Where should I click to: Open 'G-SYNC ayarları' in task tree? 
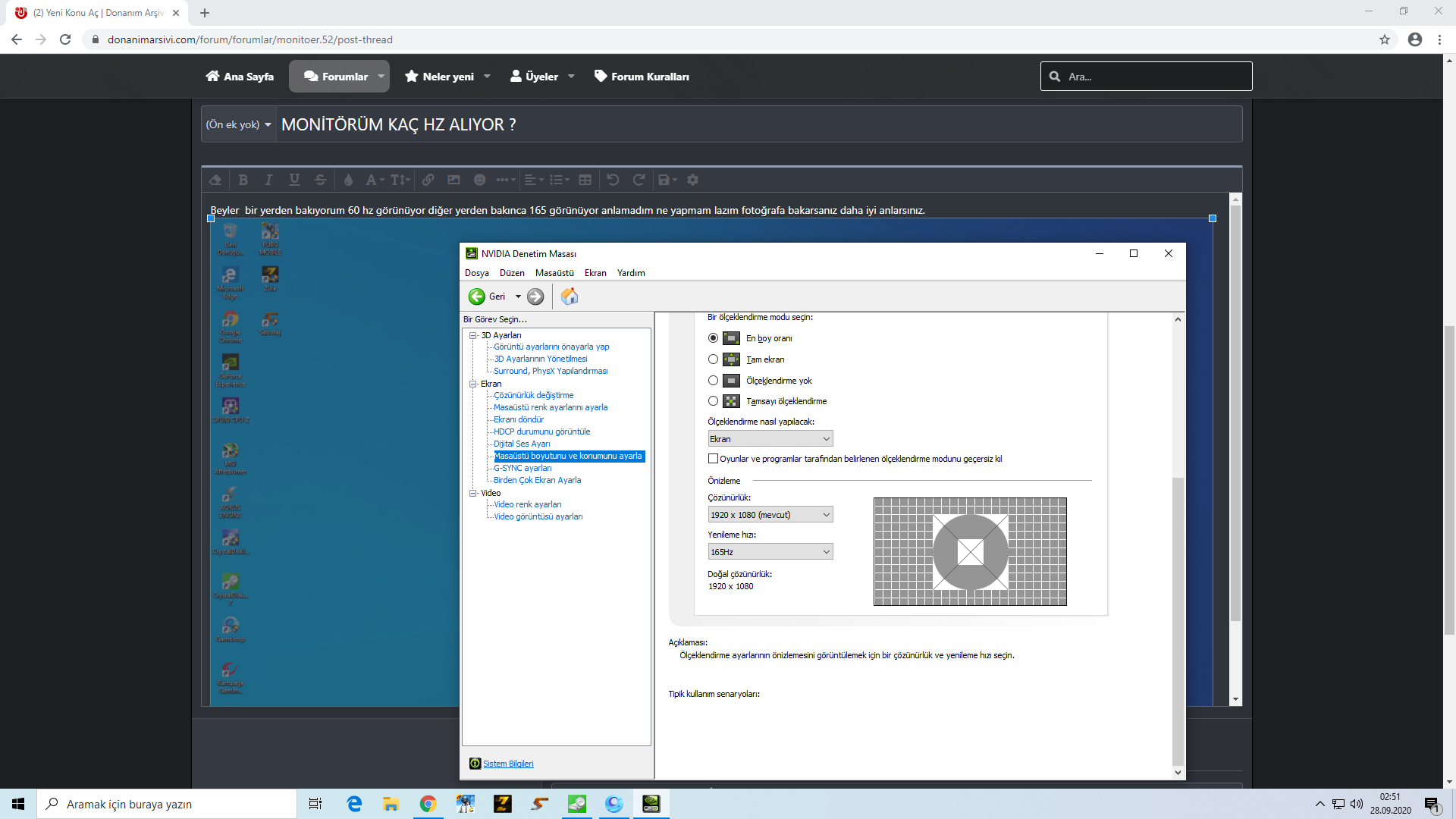tap(522, 468)
